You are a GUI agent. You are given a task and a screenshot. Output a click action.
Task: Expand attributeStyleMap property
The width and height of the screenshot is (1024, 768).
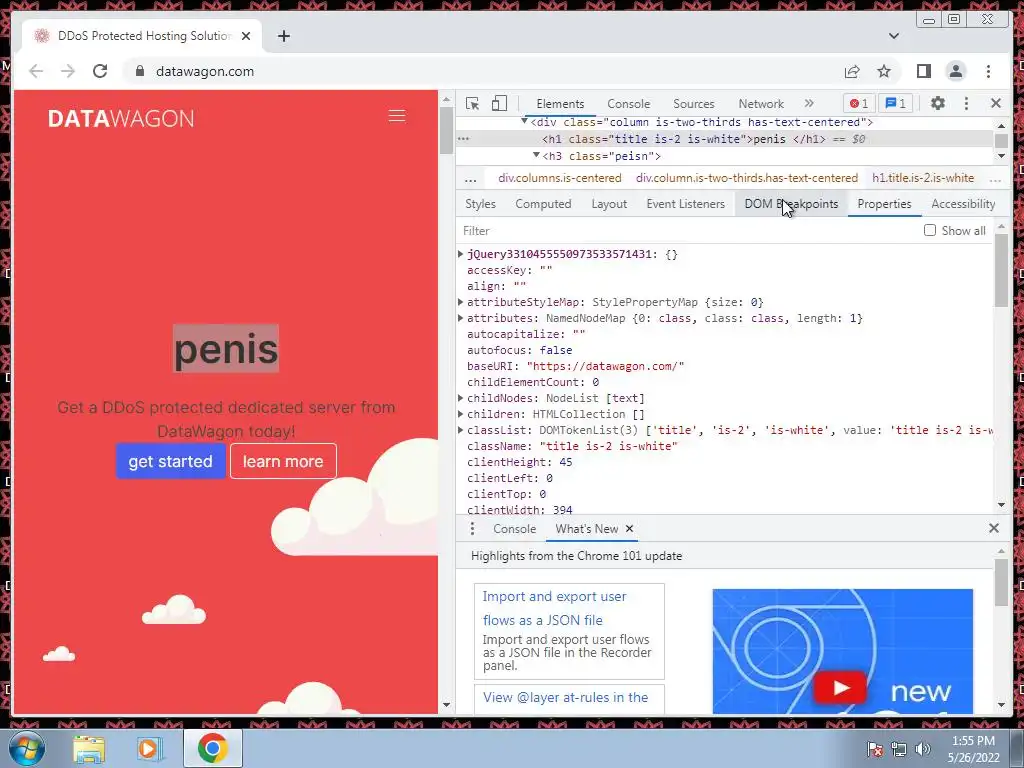pos(460,302)
